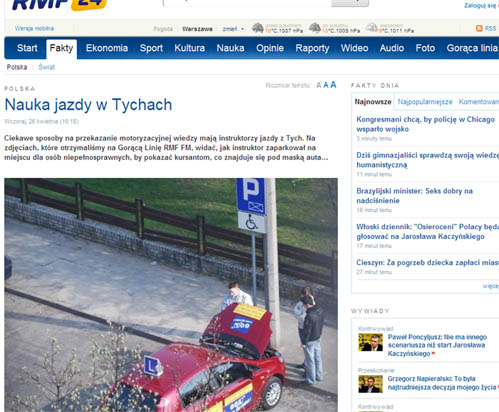The height and width of the screenshot is (412, 499).
Task: Select the largest text size A
Action: pos(333,85)
